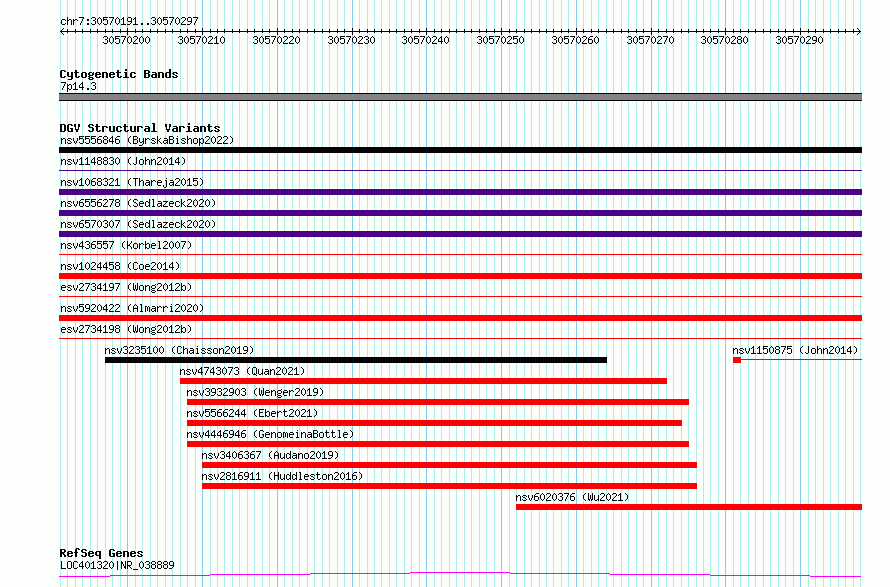
Task: Click the 30570290 ruler coordinate
Action: (x=799, y=40)
